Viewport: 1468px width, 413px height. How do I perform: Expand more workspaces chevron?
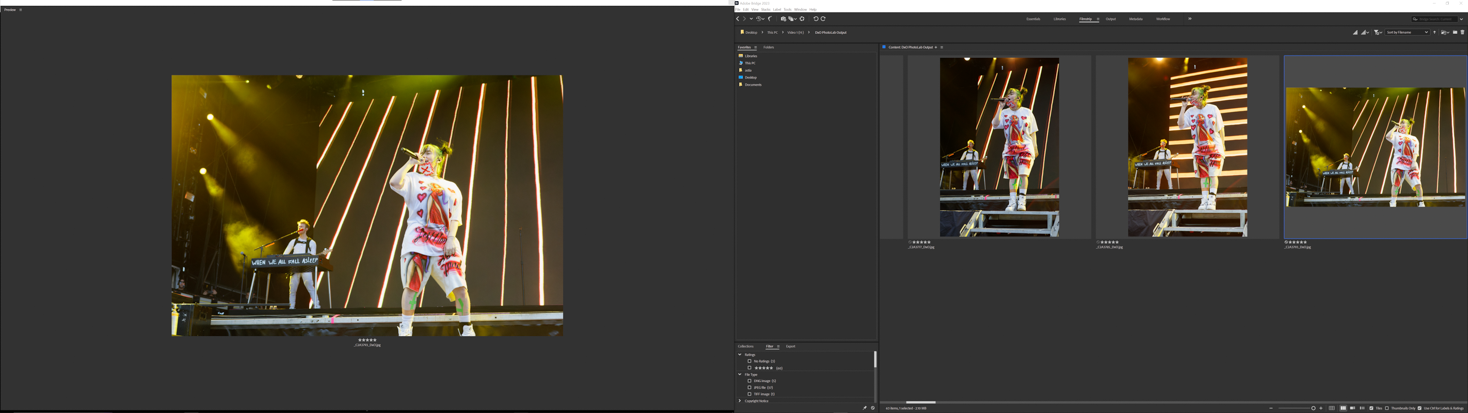click(1190, 19)
